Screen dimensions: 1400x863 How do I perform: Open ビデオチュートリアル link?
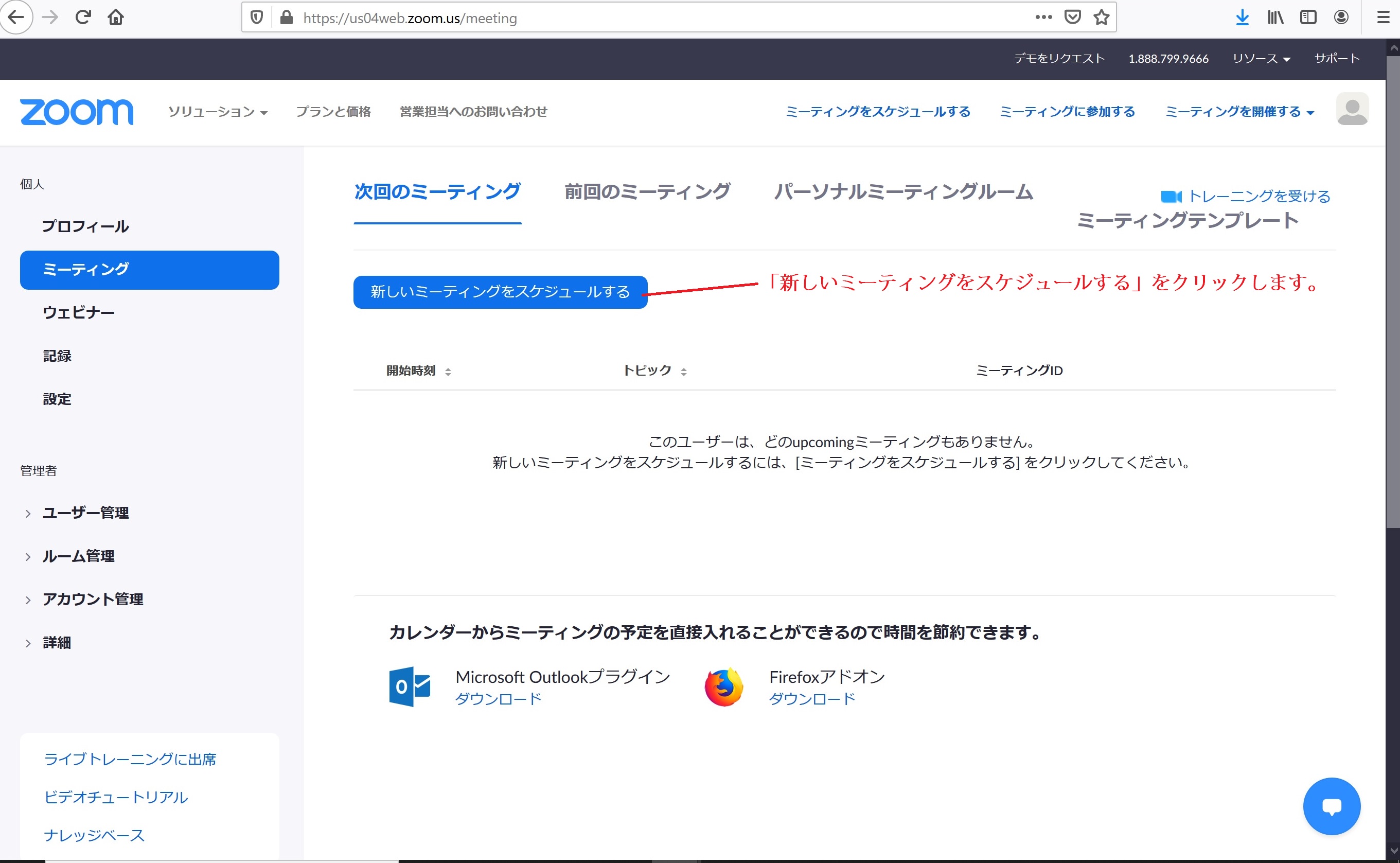coord(116,797)
